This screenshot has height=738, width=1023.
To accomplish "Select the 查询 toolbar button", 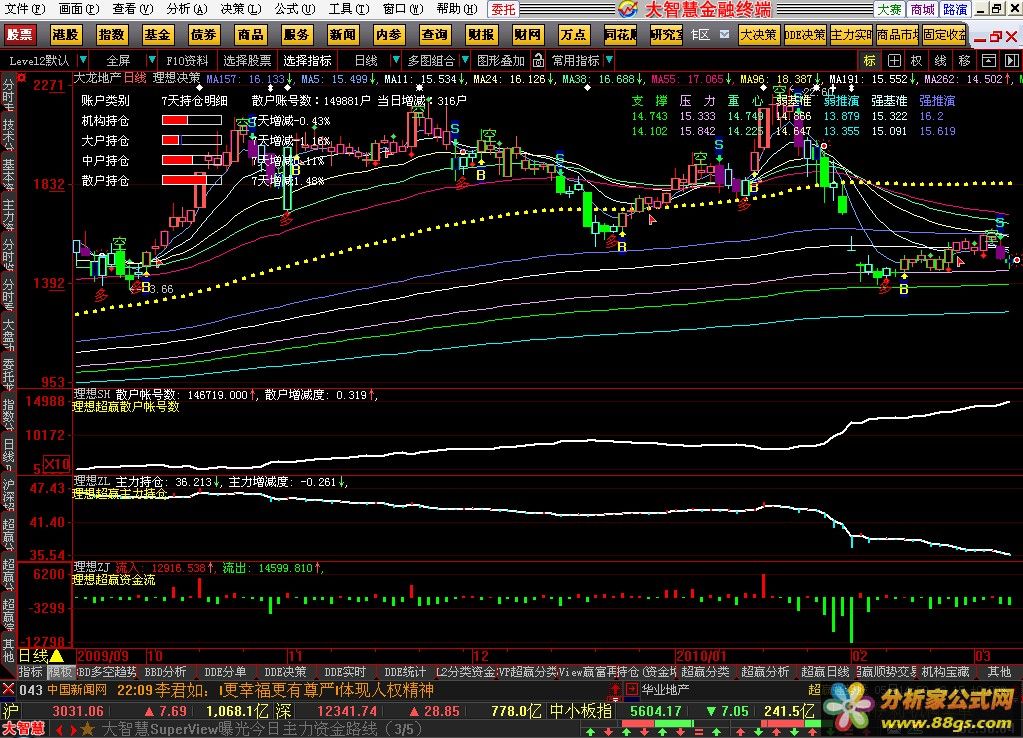I will coord(435,35).
